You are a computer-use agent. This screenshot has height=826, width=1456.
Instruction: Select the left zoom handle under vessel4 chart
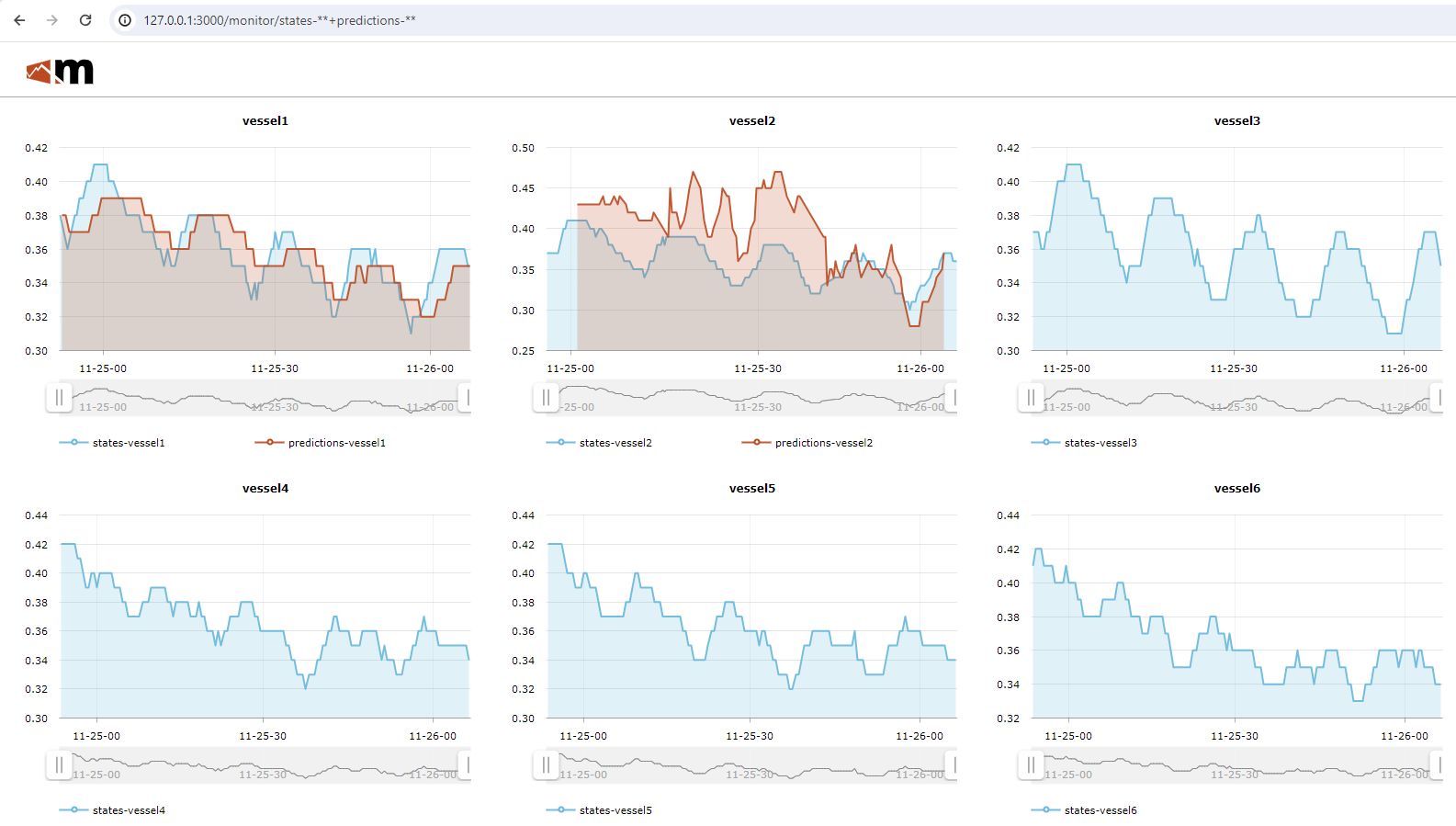(x=59, y=765)
